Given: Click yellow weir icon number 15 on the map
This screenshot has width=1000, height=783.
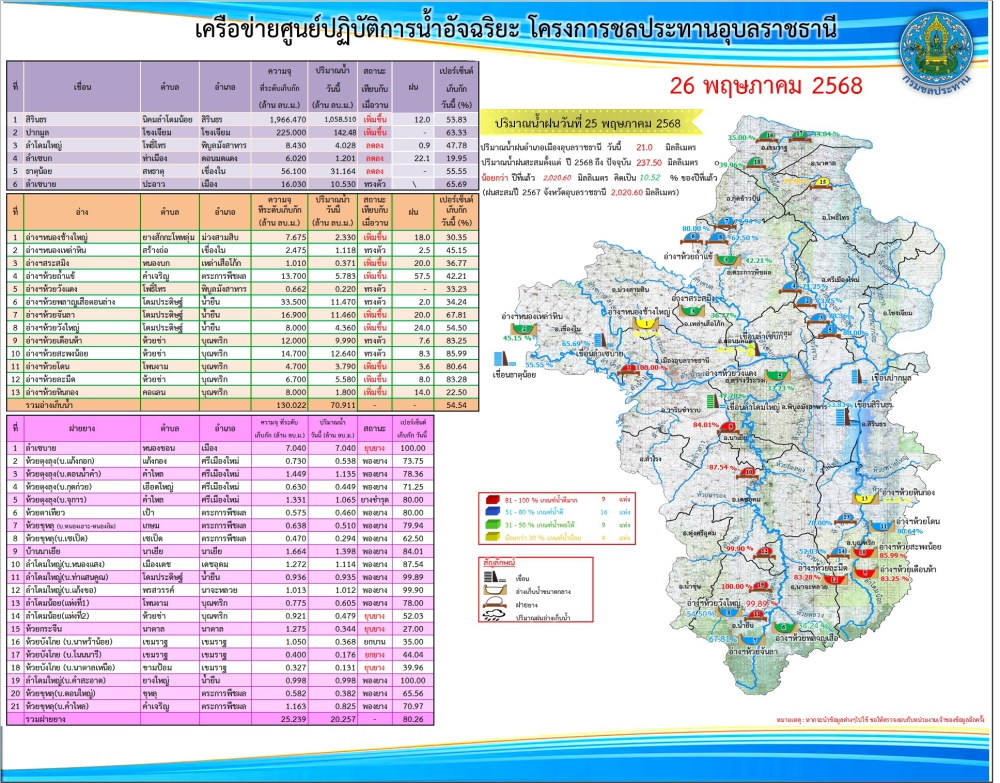Looking at the screenshot, I should coord(822,183).
